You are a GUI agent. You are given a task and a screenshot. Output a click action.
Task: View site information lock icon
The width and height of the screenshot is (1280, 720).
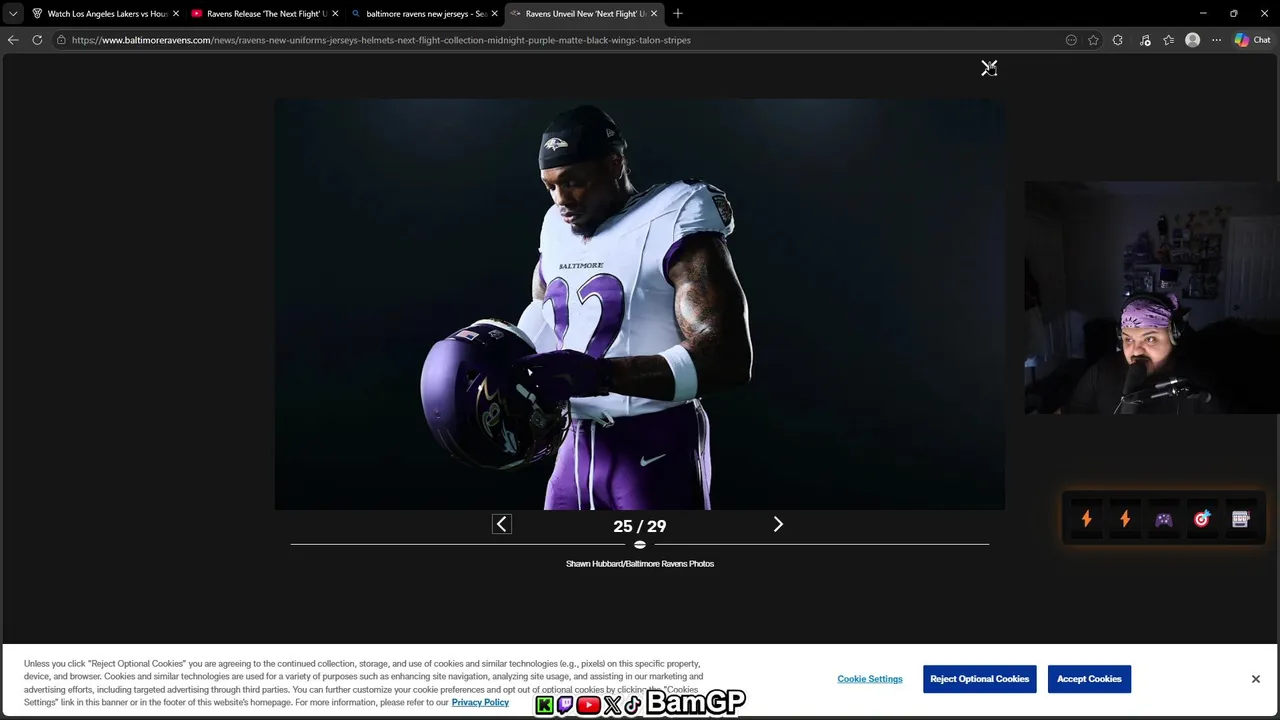[61, 40]
